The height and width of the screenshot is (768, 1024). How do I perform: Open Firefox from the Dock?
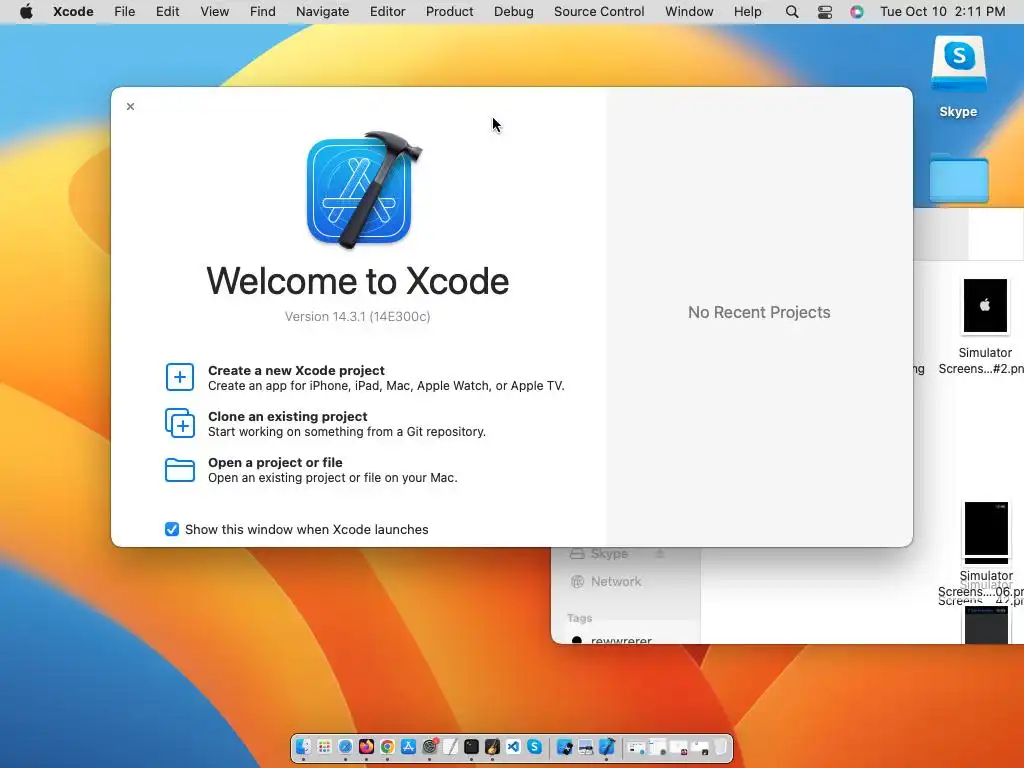(x=366, y=746)
